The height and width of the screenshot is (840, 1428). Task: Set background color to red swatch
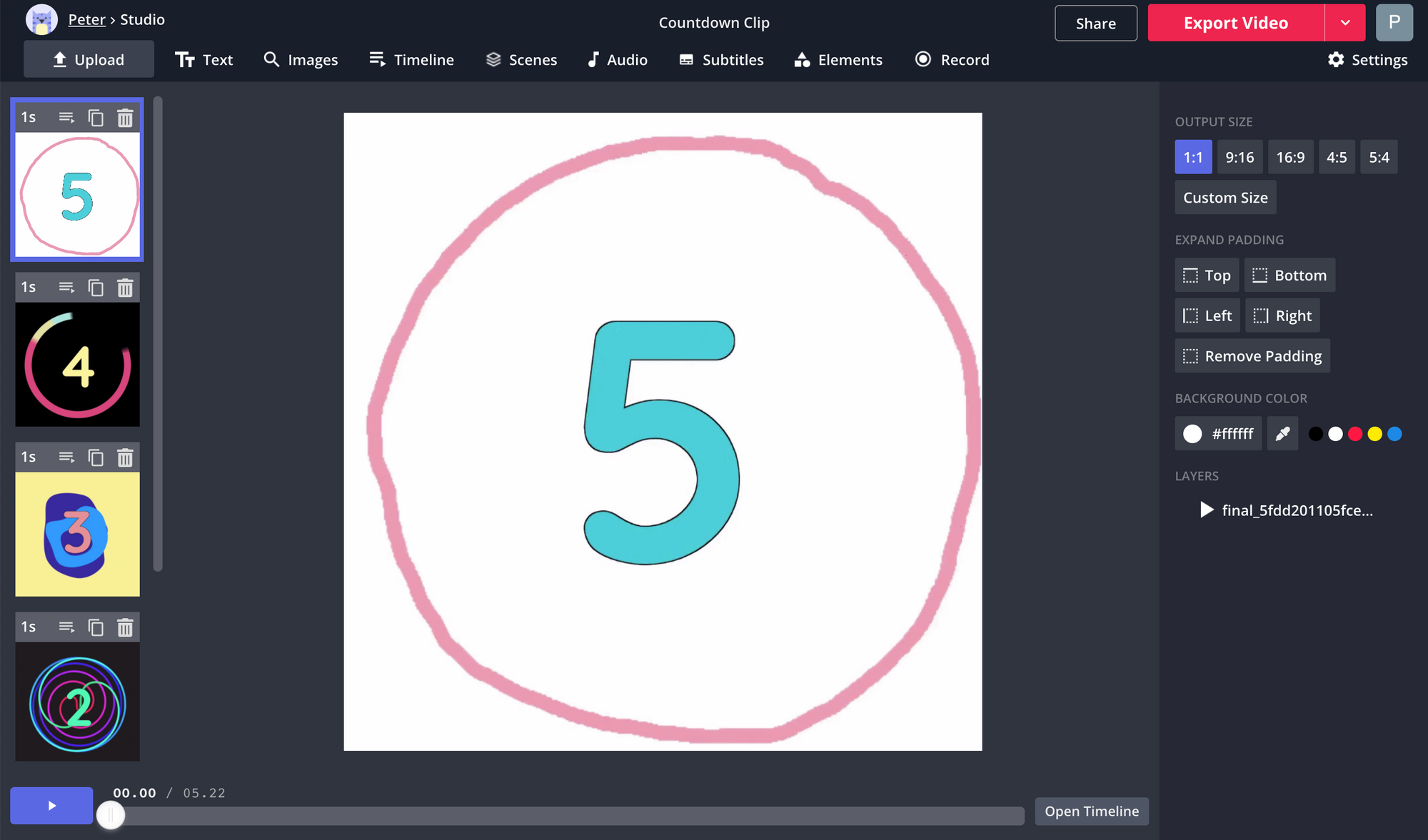(1355, 433)
